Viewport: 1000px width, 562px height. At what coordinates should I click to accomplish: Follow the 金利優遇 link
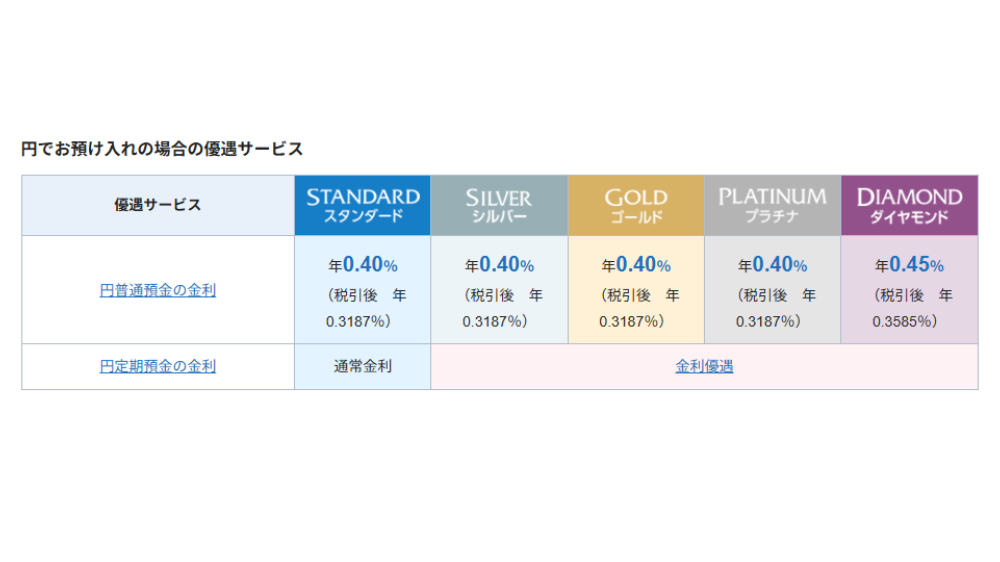click(704, 366)
